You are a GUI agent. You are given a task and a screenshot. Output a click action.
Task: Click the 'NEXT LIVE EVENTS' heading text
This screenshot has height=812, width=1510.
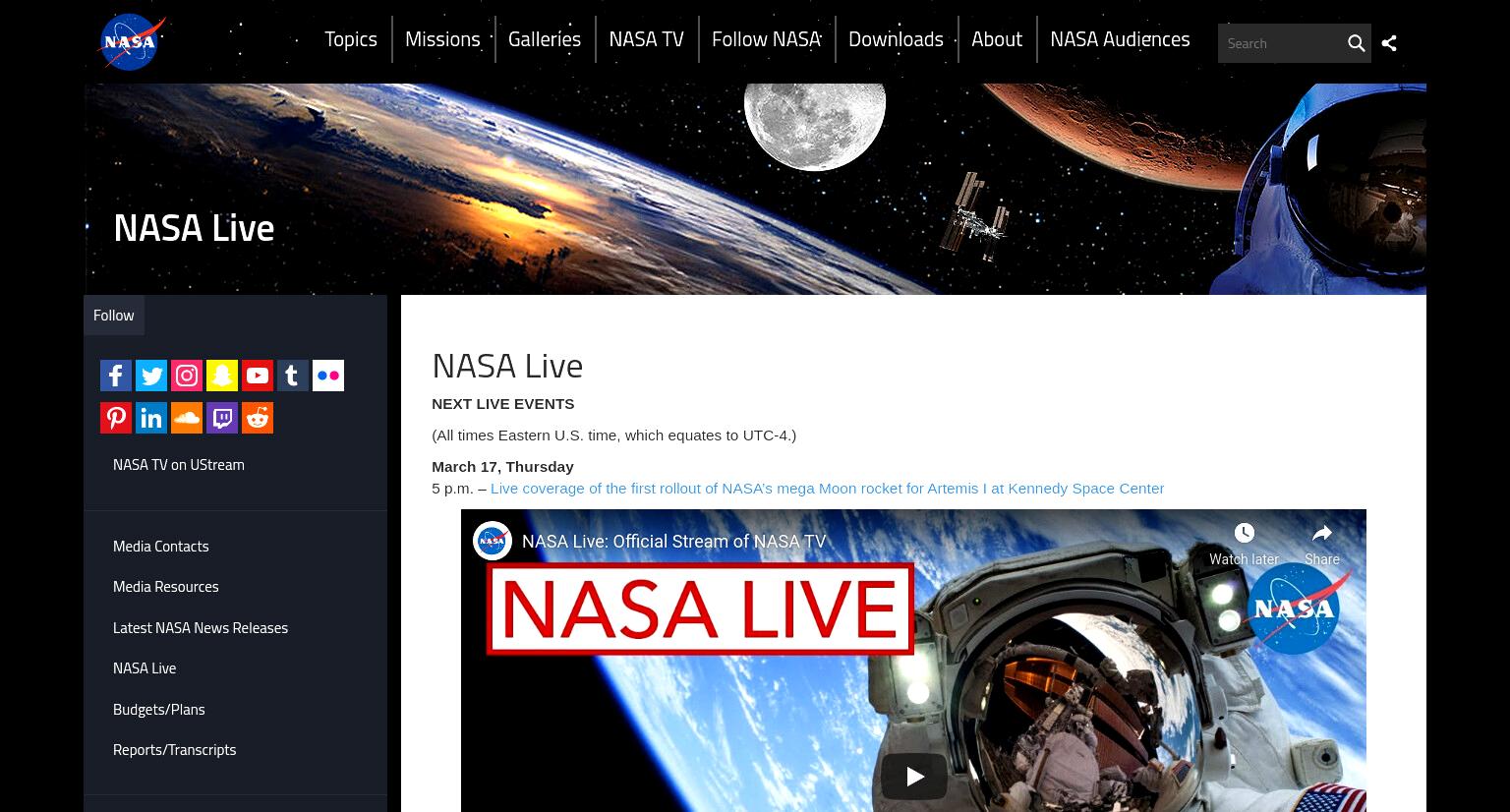click(x=503, y=403)
